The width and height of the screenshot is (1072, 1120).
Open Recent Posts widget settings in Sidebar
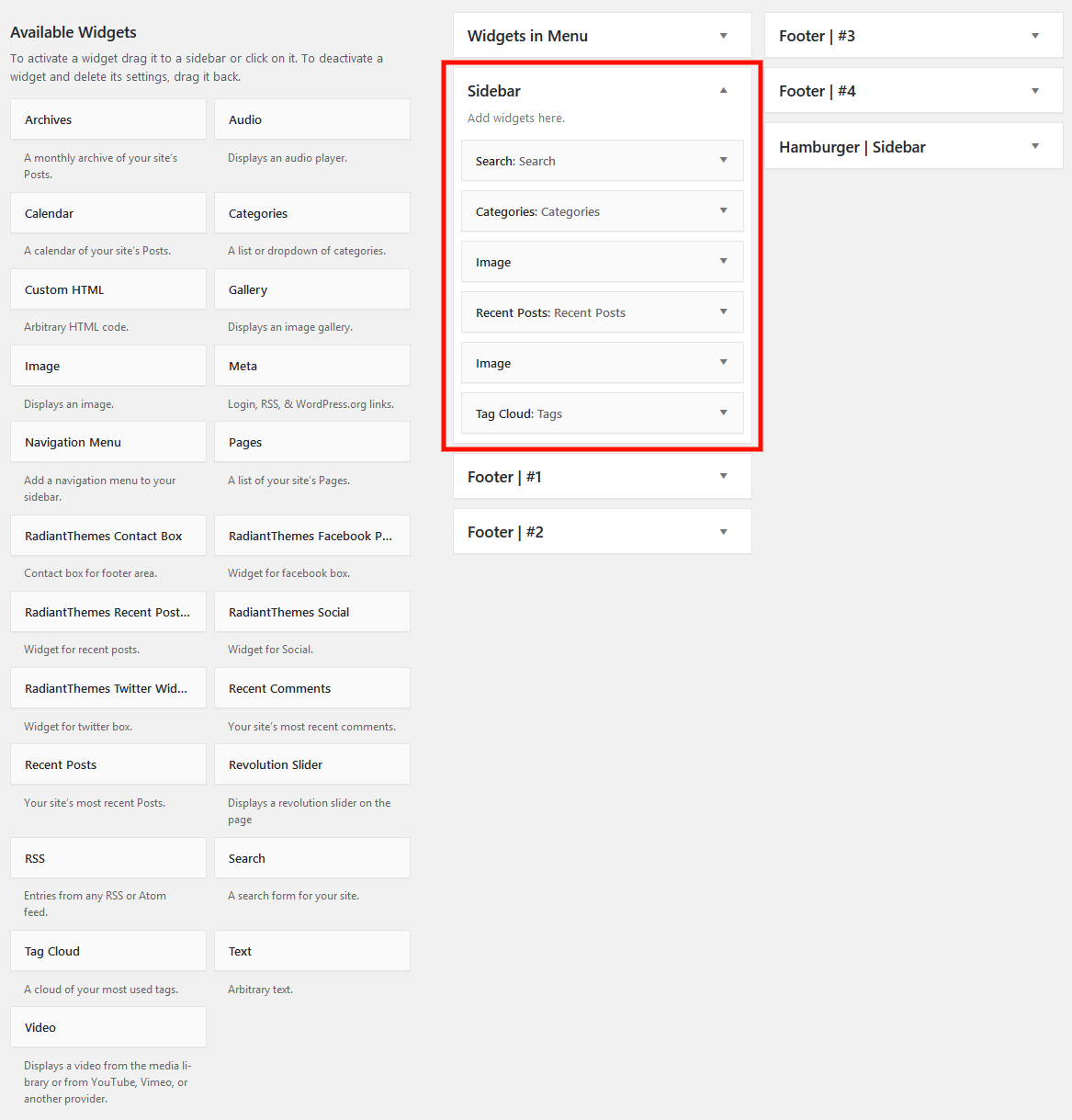(x=724, y=312)
